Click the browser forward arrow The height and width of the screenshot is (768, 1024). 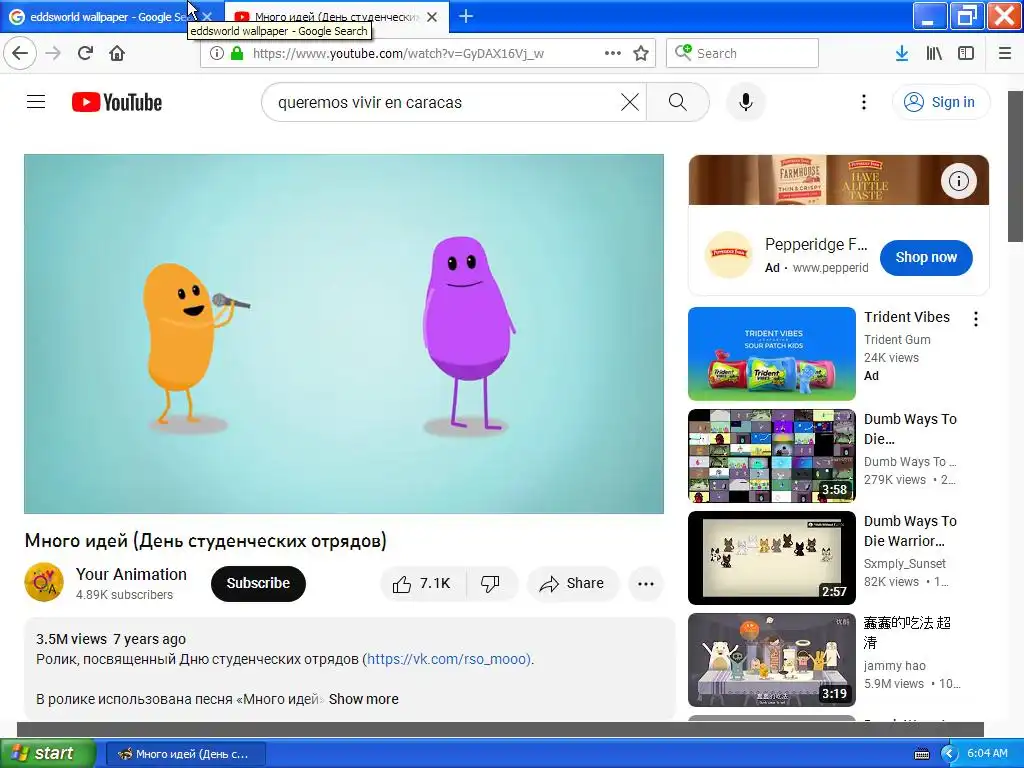[x=53, y=53]
